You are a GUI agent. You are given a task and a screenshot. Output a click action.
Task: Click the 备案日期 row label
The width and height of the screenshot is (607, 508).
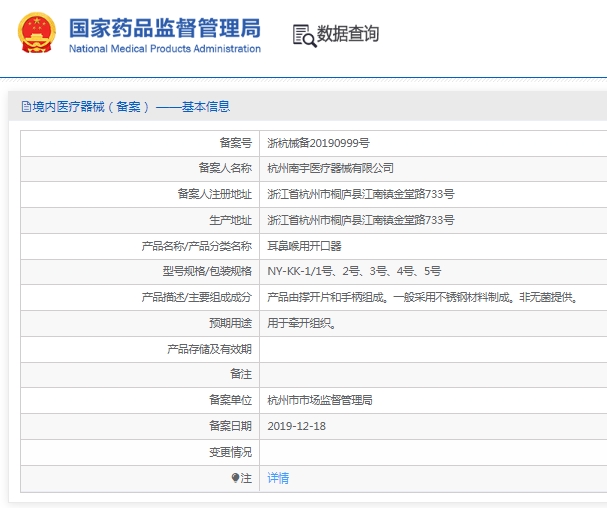(x=230, y=426)
